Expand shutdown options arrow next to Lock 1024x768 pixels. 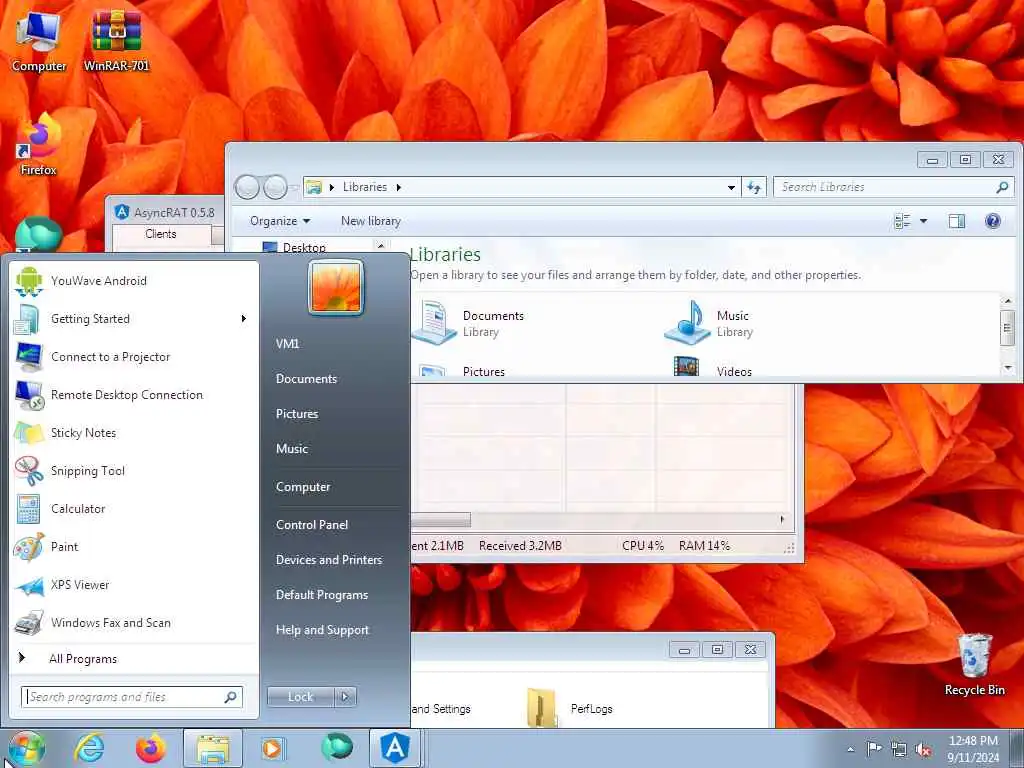tap(345, 697)
